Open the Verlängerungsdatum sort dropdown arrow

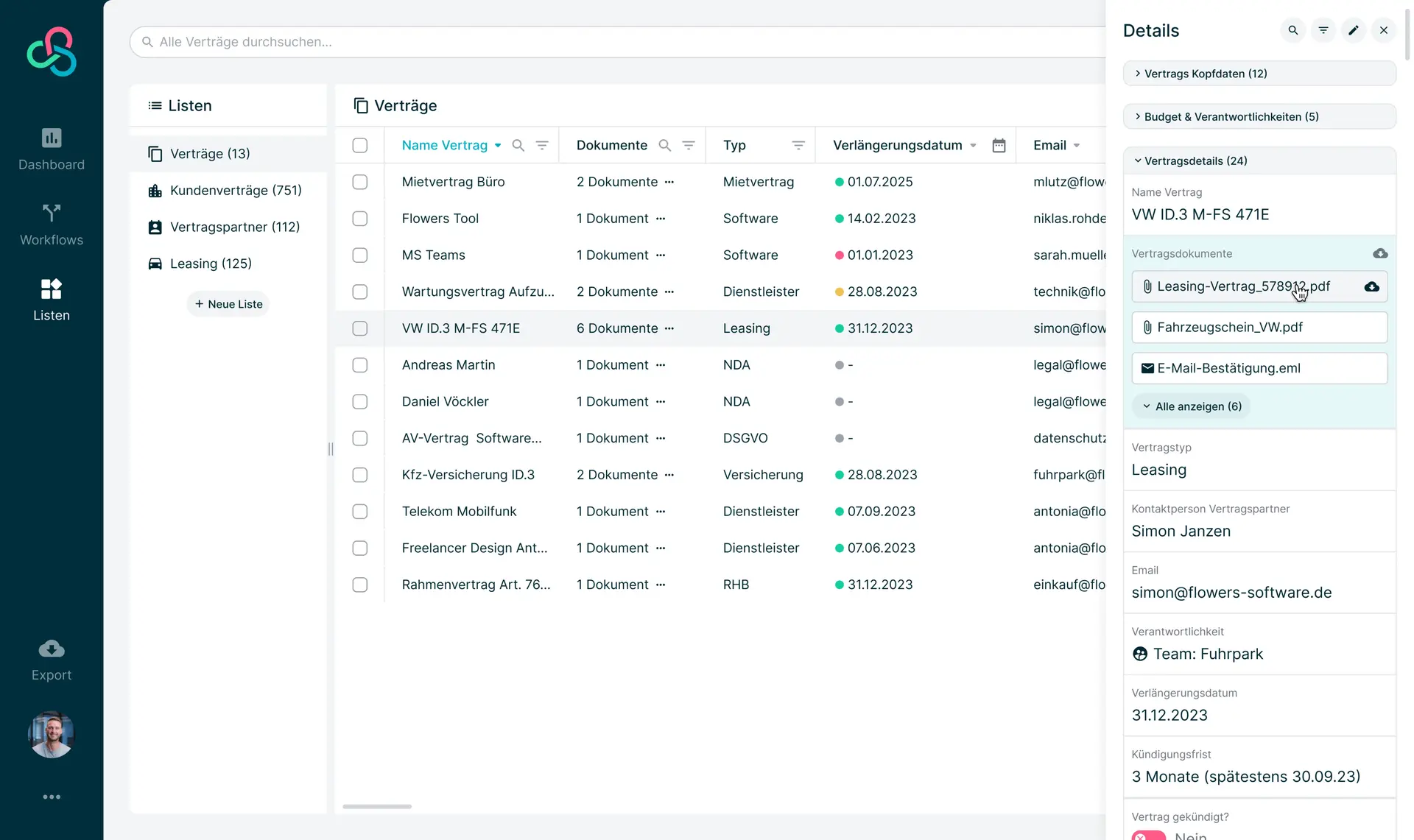973,146
